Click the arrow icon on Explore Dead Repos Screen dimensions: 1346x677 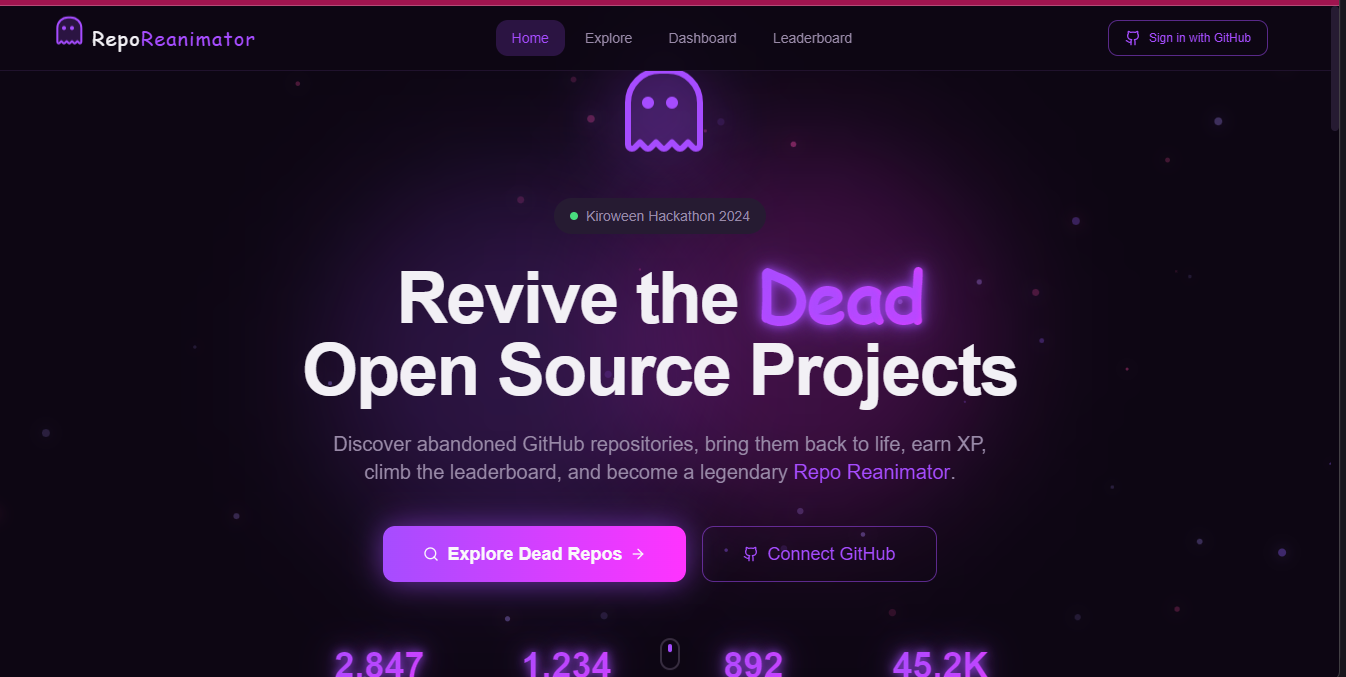[x=638, y=554]
